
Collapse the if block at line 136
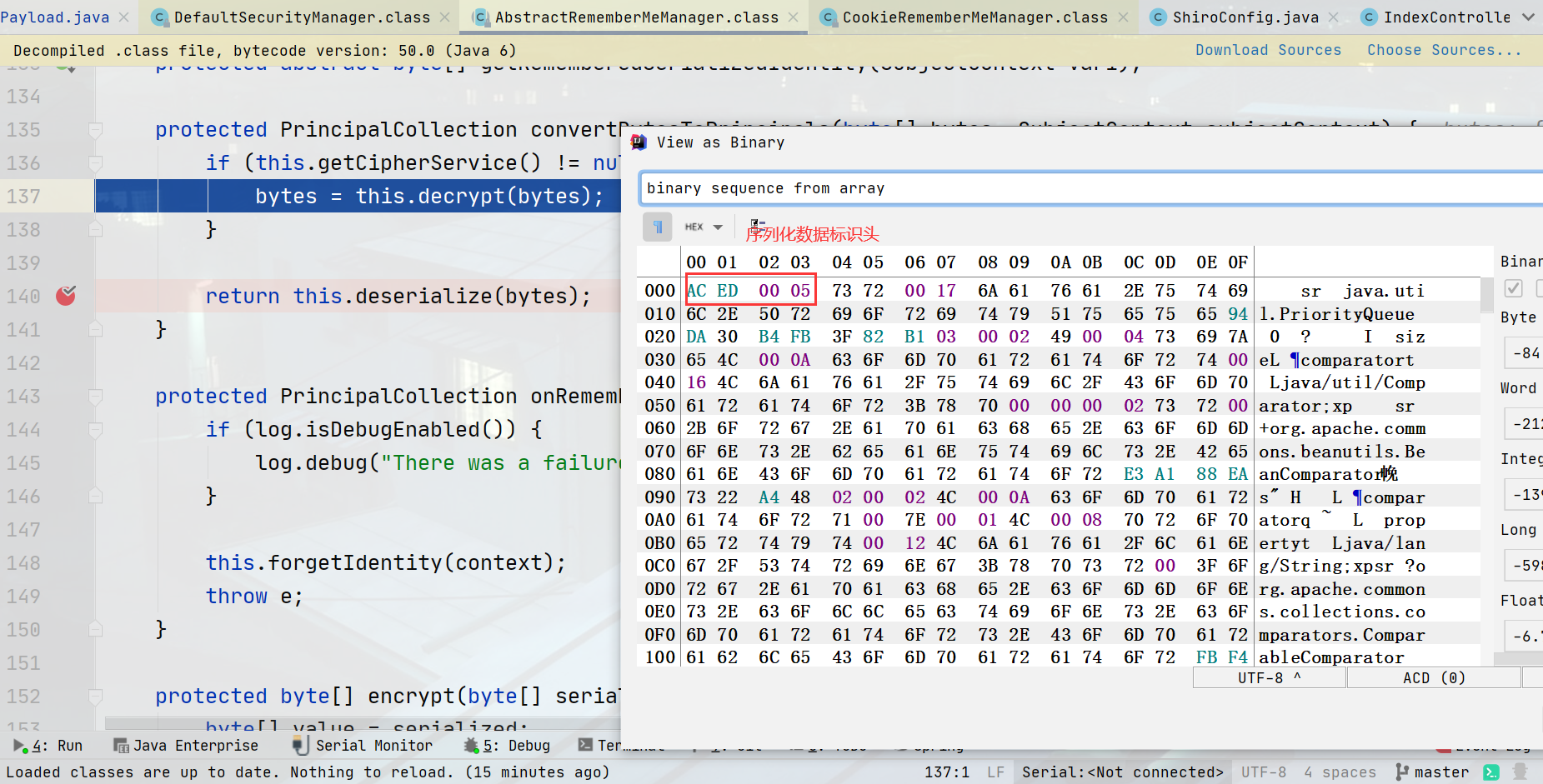tap(95, 163)
